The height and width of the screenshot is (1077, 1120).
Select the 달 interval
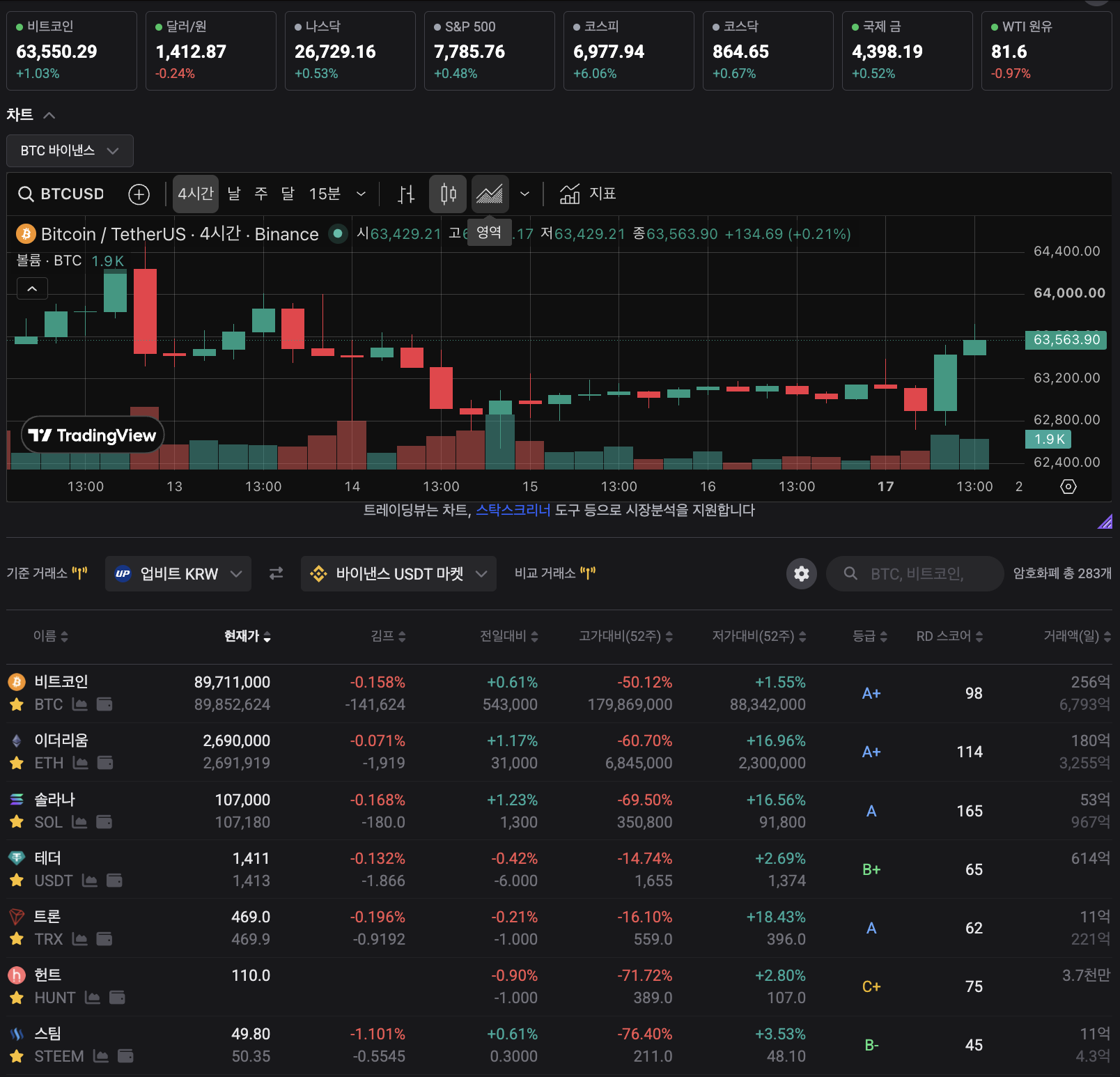(288, 194)
